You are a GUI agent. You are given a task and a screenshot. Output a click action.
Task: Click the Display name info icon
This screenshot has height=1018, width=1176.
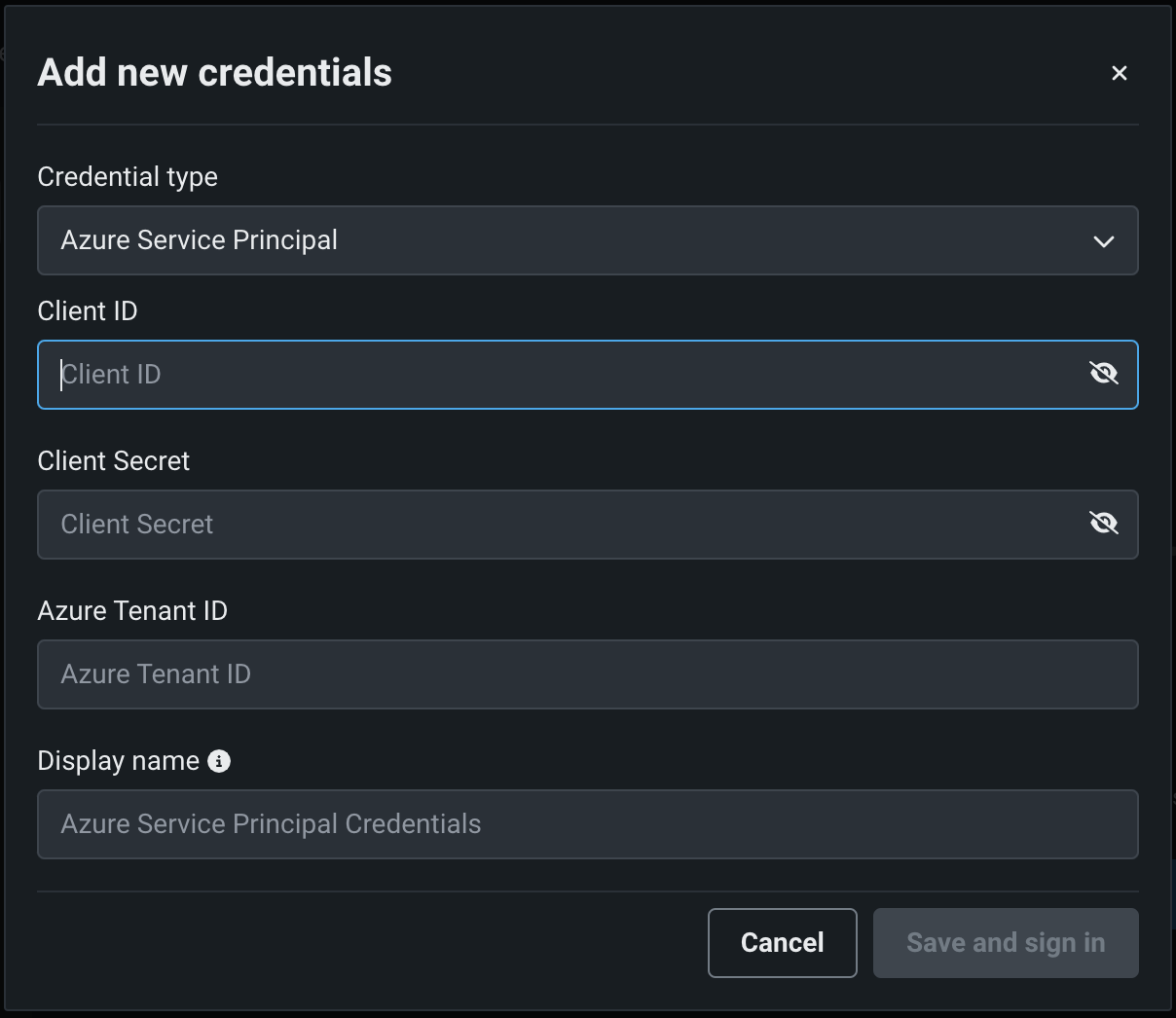[219, 761]
